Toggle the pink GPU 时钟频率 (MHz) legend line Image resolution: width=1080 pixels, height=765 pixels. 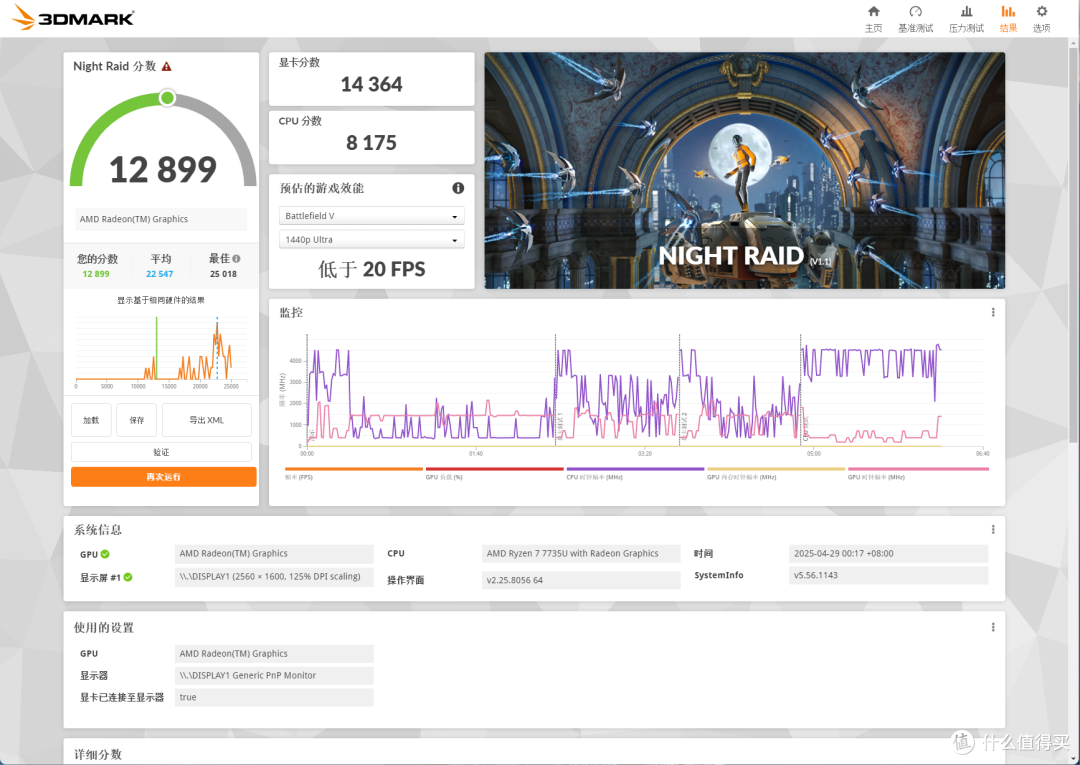(x=918, y=473)
